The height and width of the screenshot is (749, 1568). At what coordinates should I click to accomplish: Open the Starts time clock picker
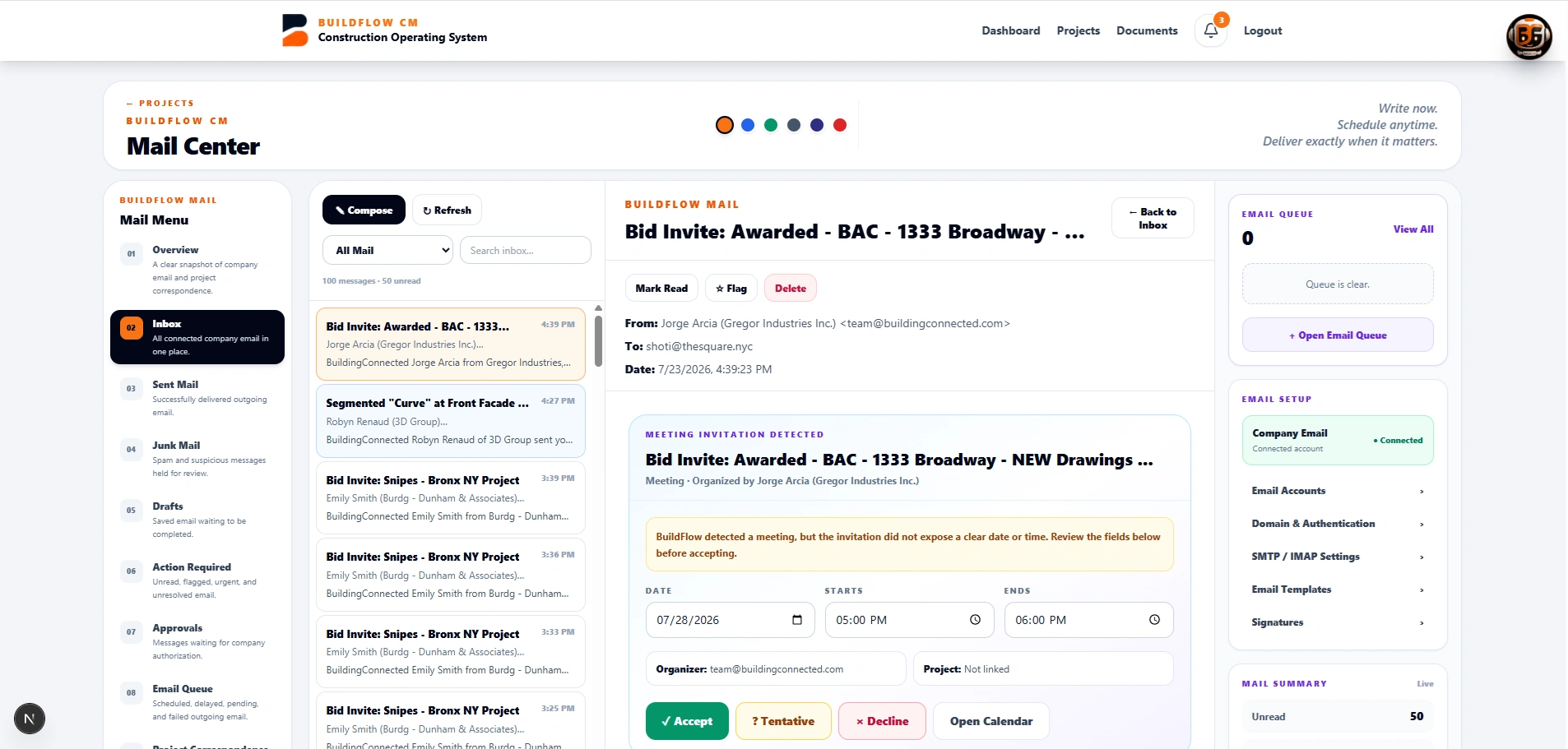pyautogui.click(x=975, y=620)
